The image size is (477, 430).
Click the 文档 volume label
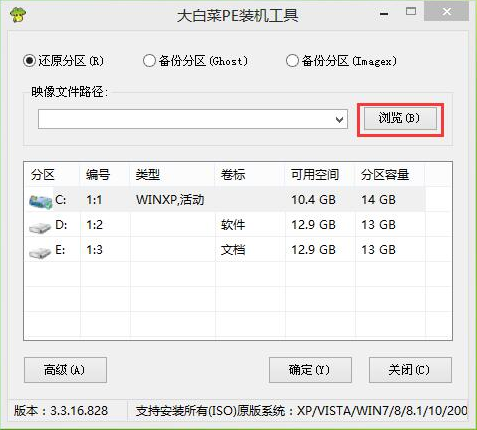233,250
